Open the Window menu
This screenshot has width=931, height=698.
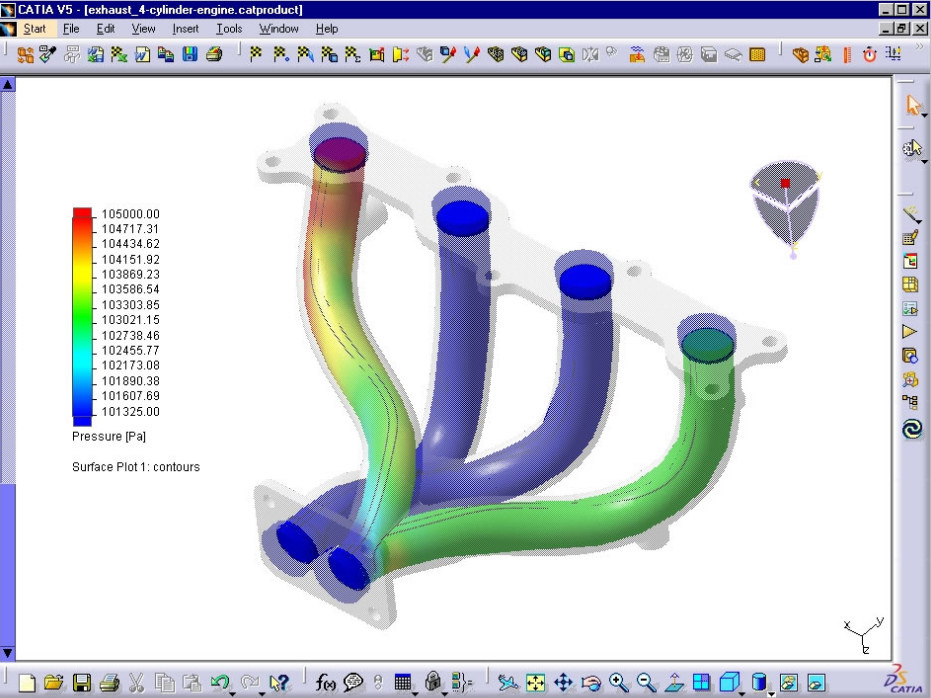tap(278, 28)
